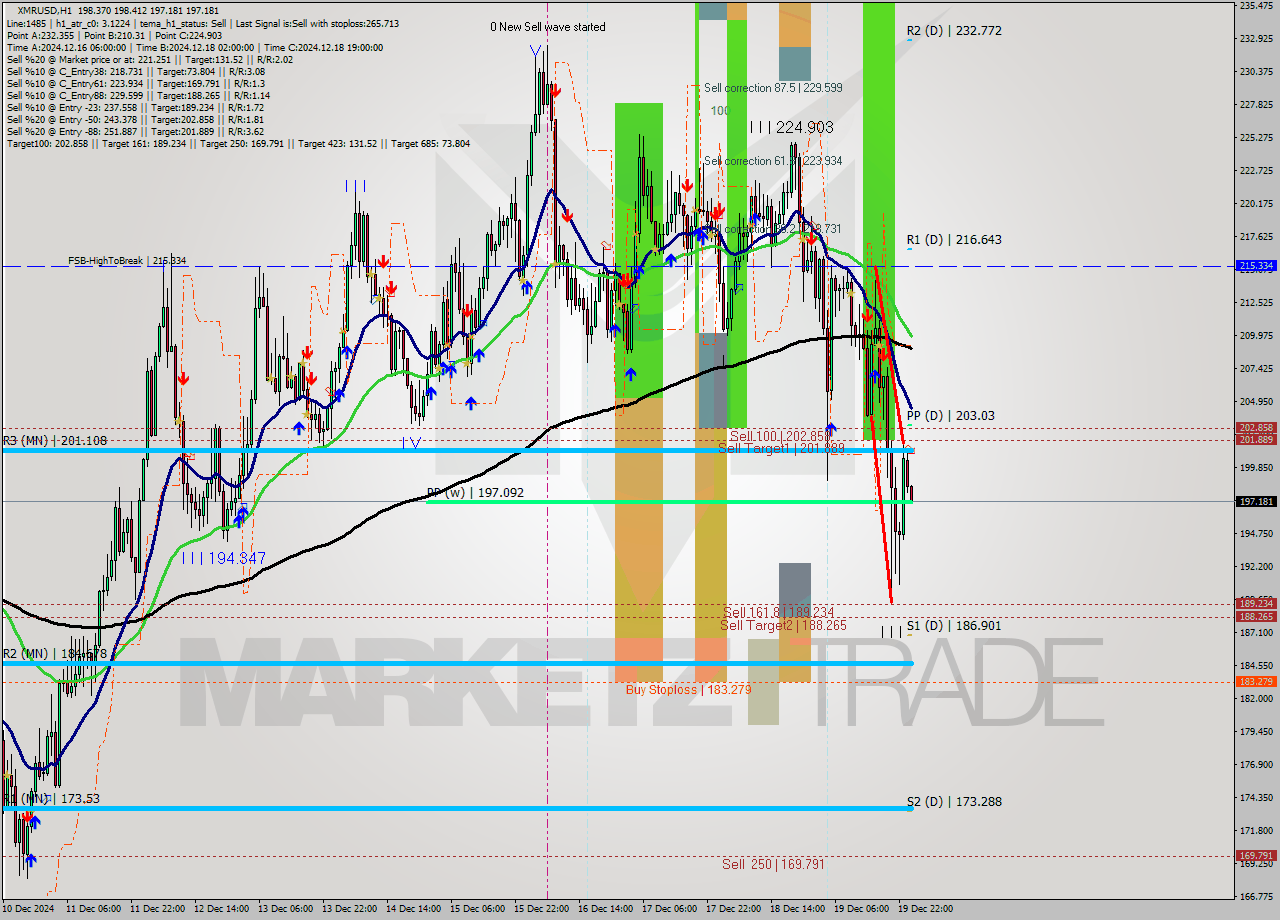Select the 'R2 (MN) | 184.578' label

(x=54, y=654)
